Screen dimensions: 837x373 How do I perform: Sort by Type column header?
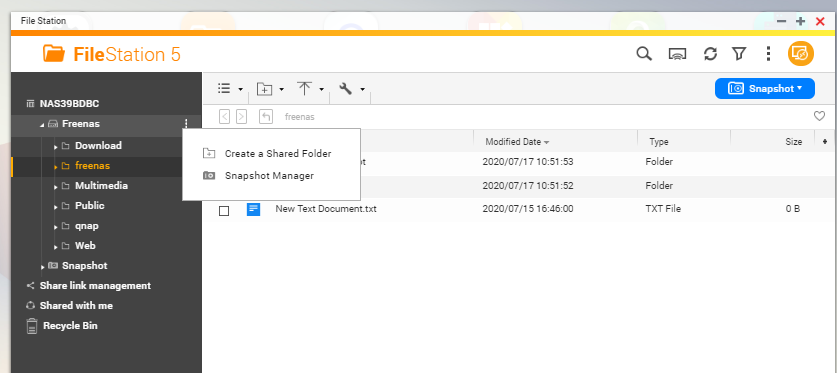point(659,142)
